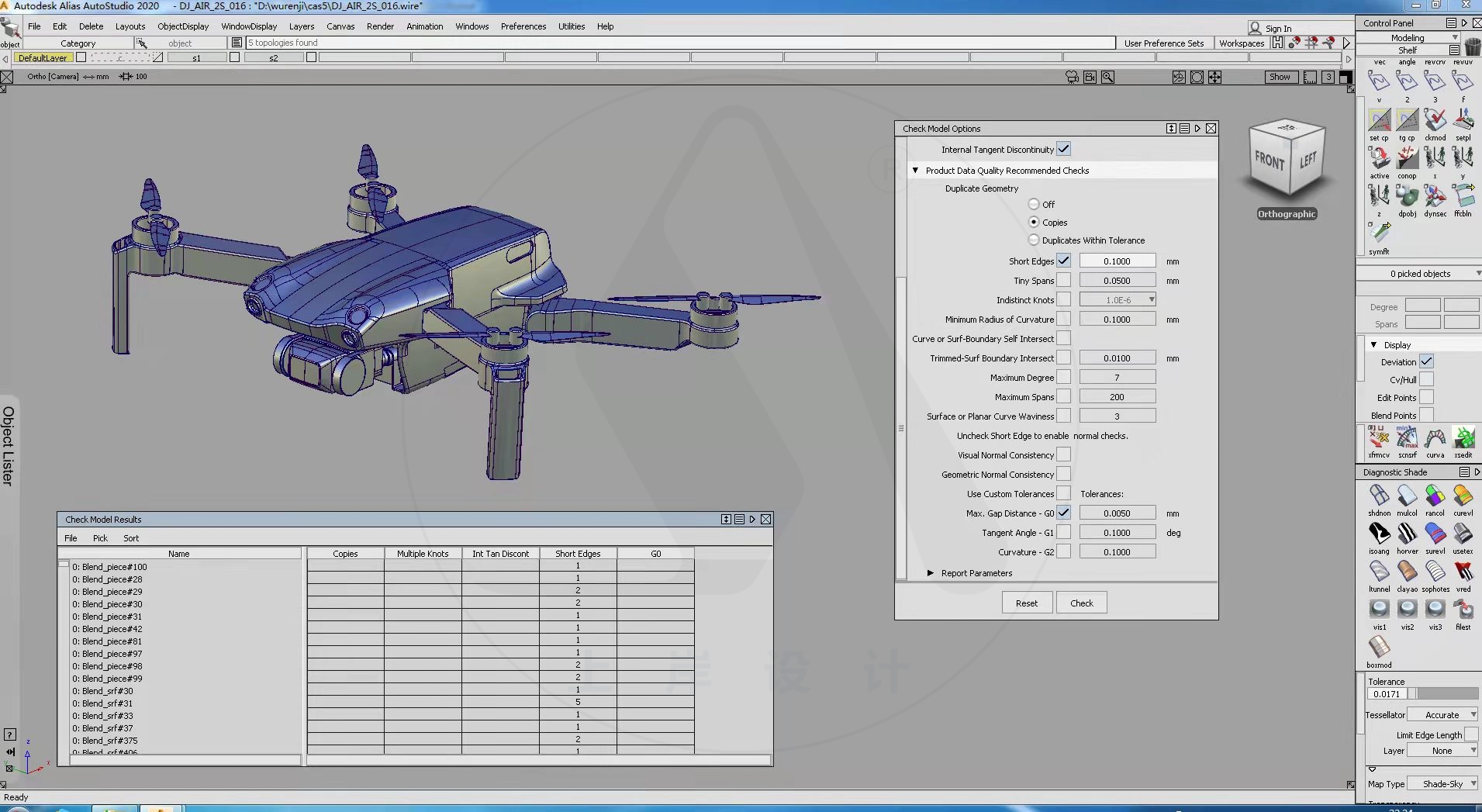
Task: Click the Check button in Check Model Options
Action: pos(1081,603)
